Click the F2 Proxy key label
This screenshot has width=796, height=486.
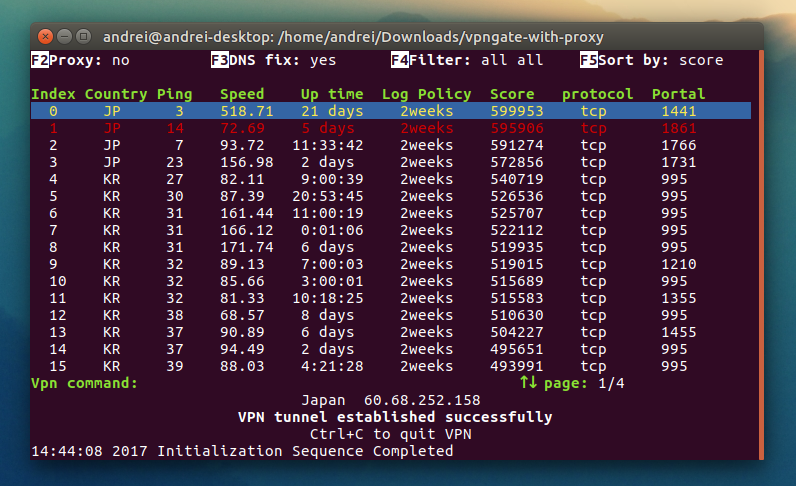[x=40, y=60]
